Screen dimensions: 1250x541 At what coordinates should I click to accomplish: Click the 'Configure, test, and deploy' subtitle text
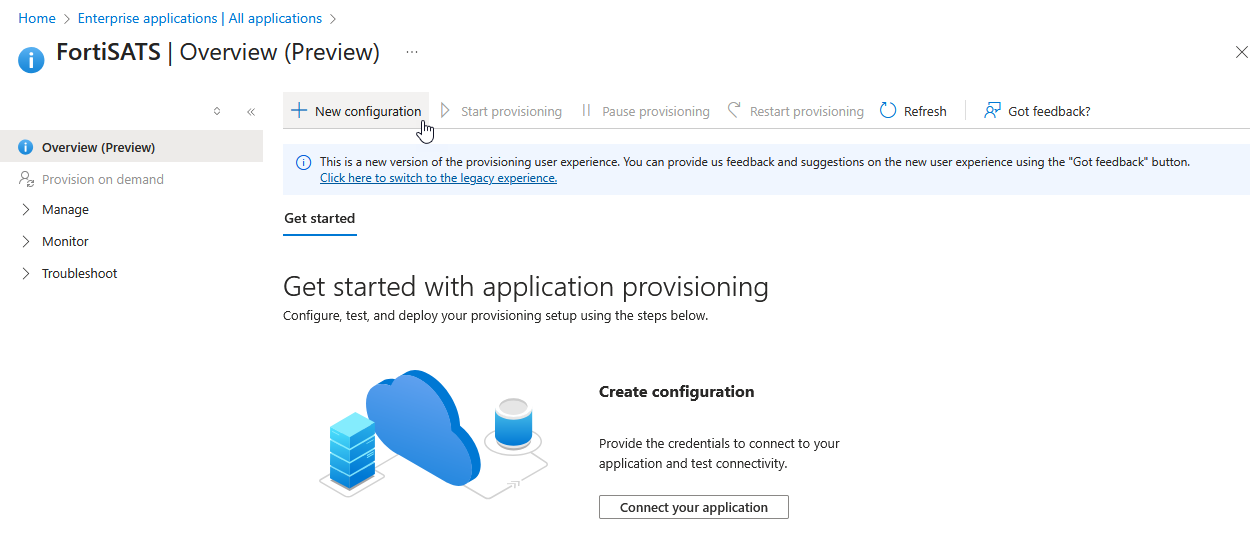pyautogui.click(x=496, y=316)
